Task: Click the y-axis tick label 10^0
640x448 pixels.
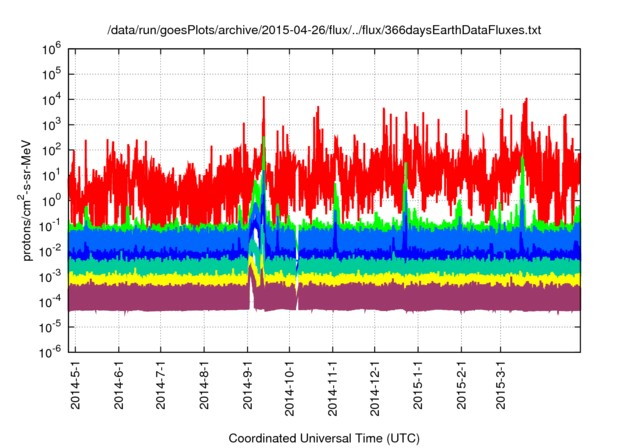Action: point(54,200)
